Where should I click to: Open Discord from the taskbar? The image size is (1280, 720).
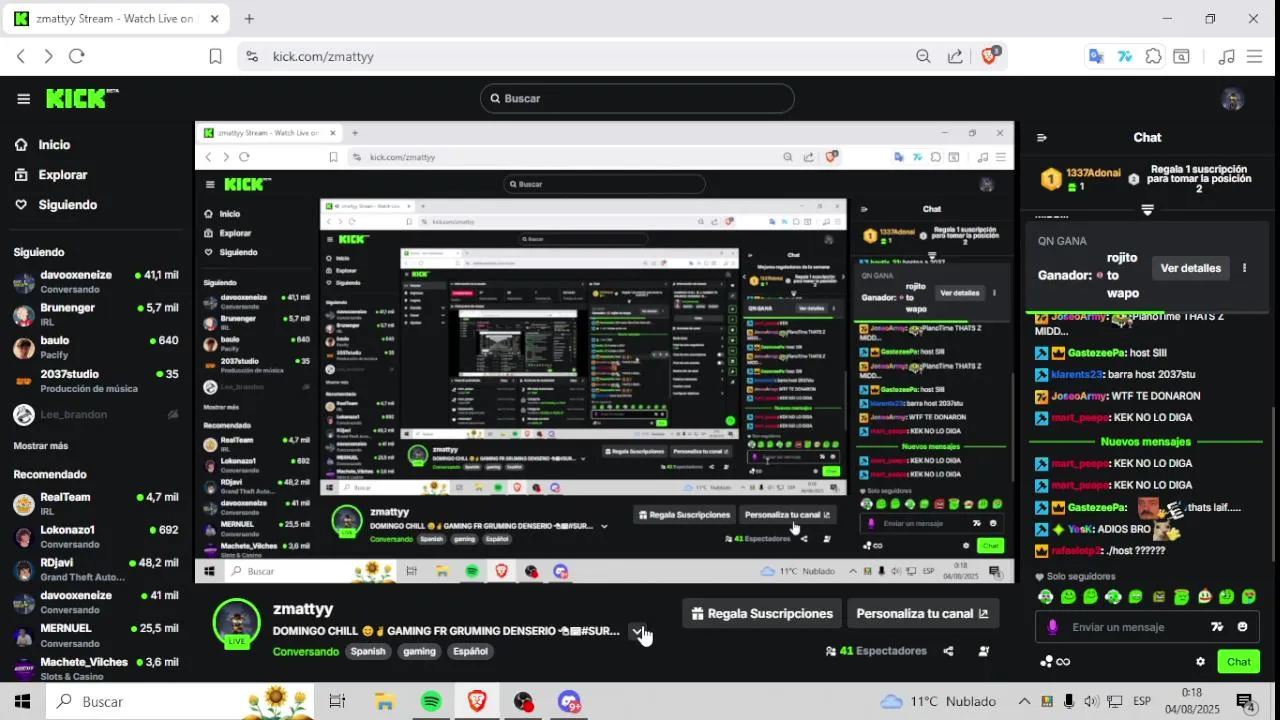(x=569, y=702)
